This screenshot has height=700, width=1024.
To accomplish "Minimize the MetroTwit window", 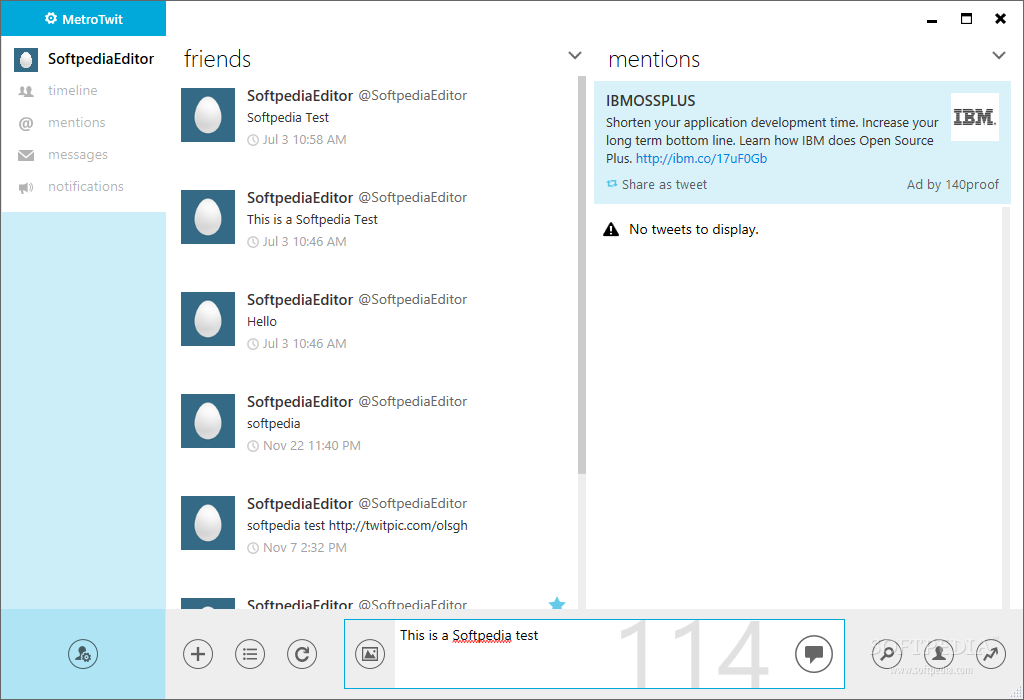I will 932,20.
